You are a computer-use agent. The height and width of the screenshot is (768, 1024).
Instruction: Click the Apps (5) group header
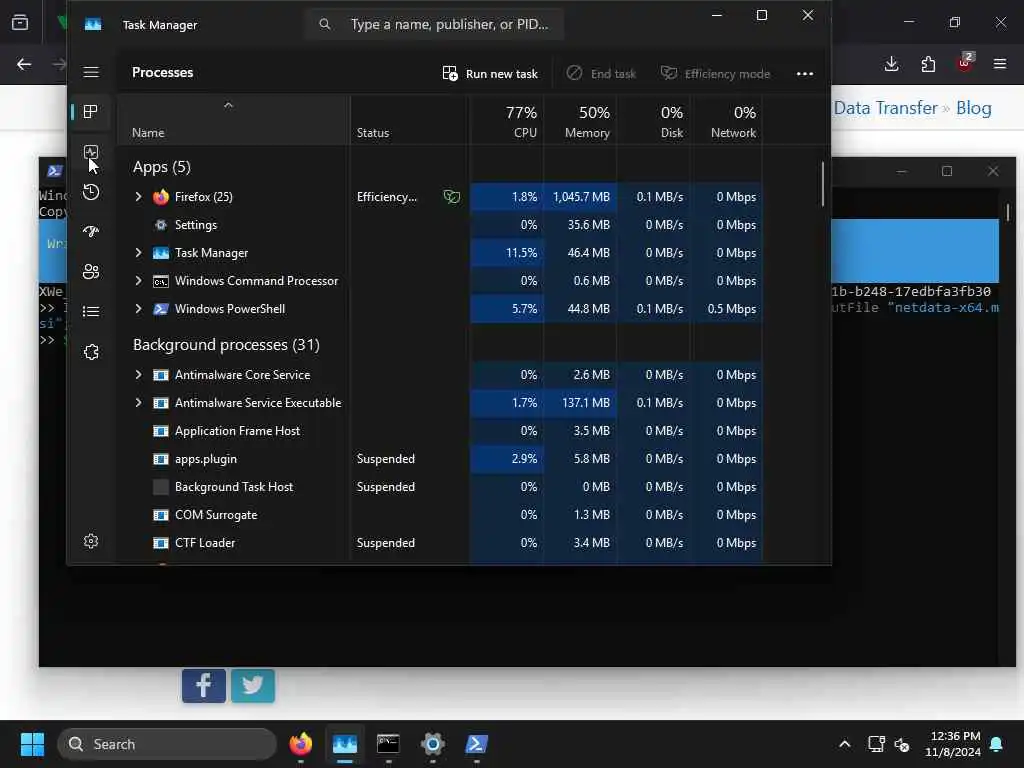(162, 167)
